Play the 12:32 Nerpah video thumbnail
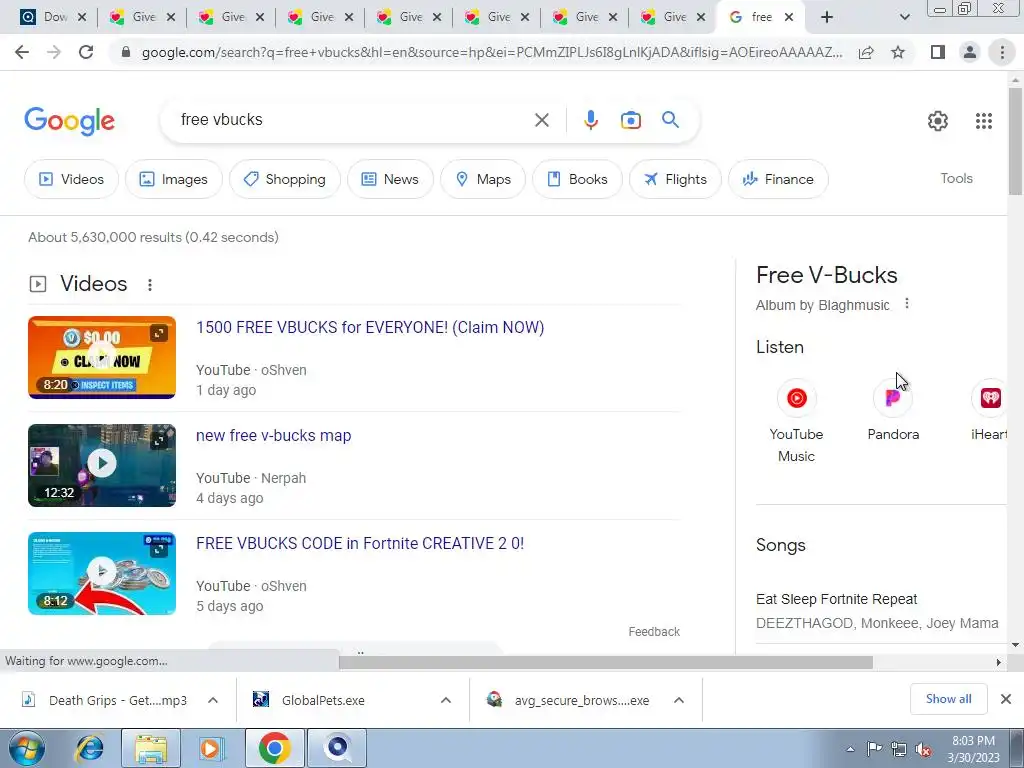Image resolution: width=1024 pixels, height=768 pixels. [x=102, y=465]
